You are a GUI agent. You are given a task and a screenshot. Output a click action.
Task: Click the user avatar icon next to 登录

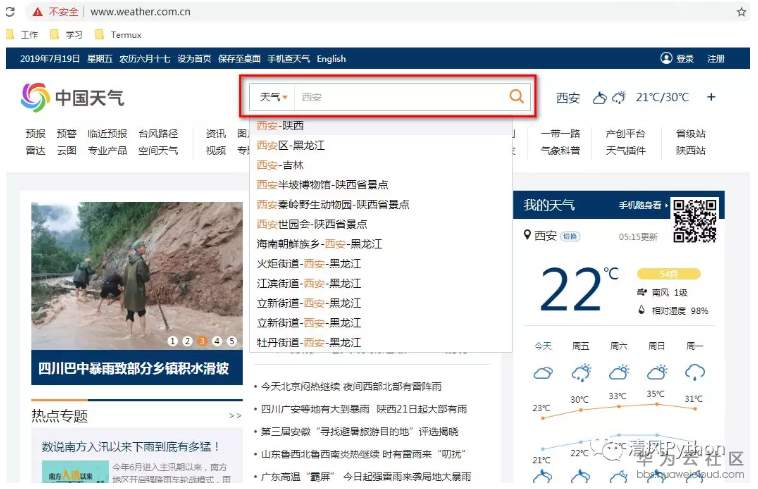coord(666,58)
